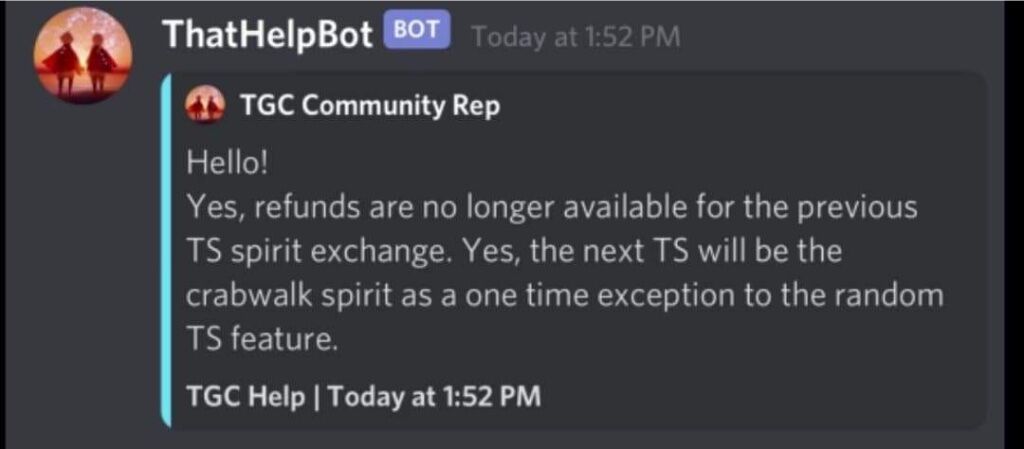The image size is (1024, 449).
Task: Click the purple BOT badge
Action: click(418, 29)
